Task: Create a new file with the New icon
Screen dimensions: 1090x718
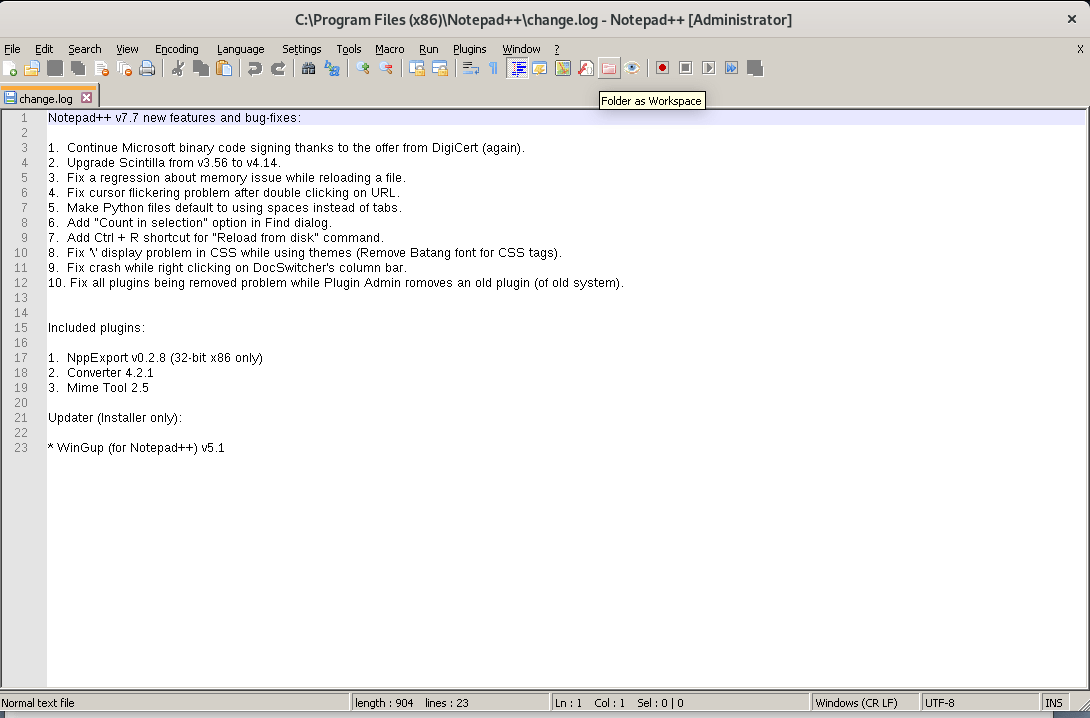Action: [10, 68]
